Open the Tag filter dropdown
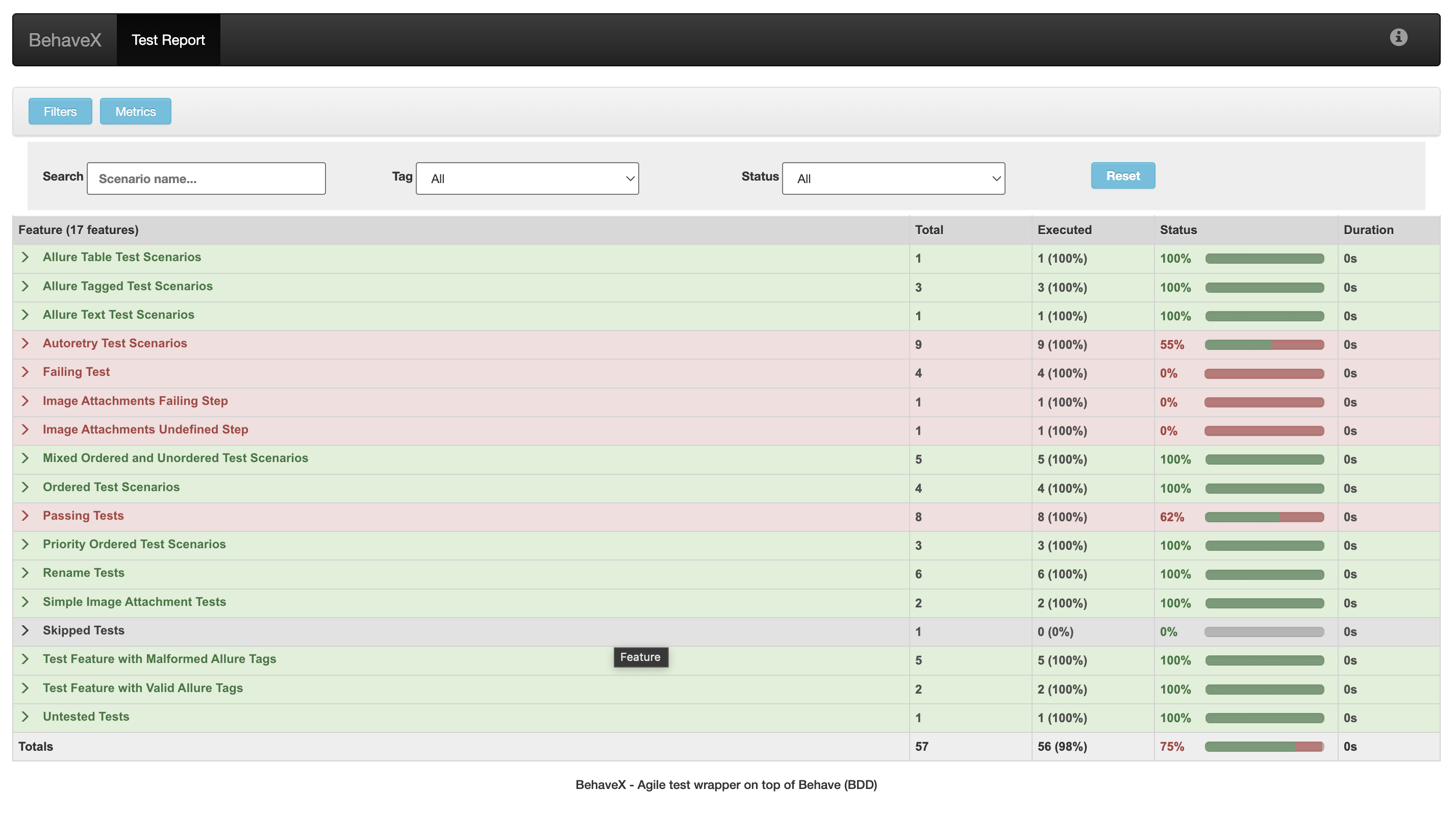This screenshot has width=1456, height=816. pos(527,178)
